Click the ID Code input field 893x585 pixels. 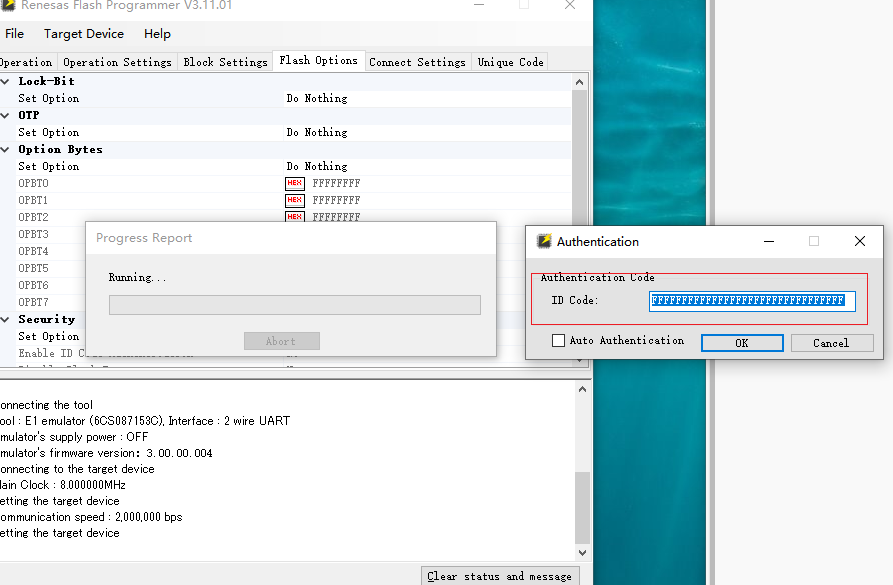point(752,301)
